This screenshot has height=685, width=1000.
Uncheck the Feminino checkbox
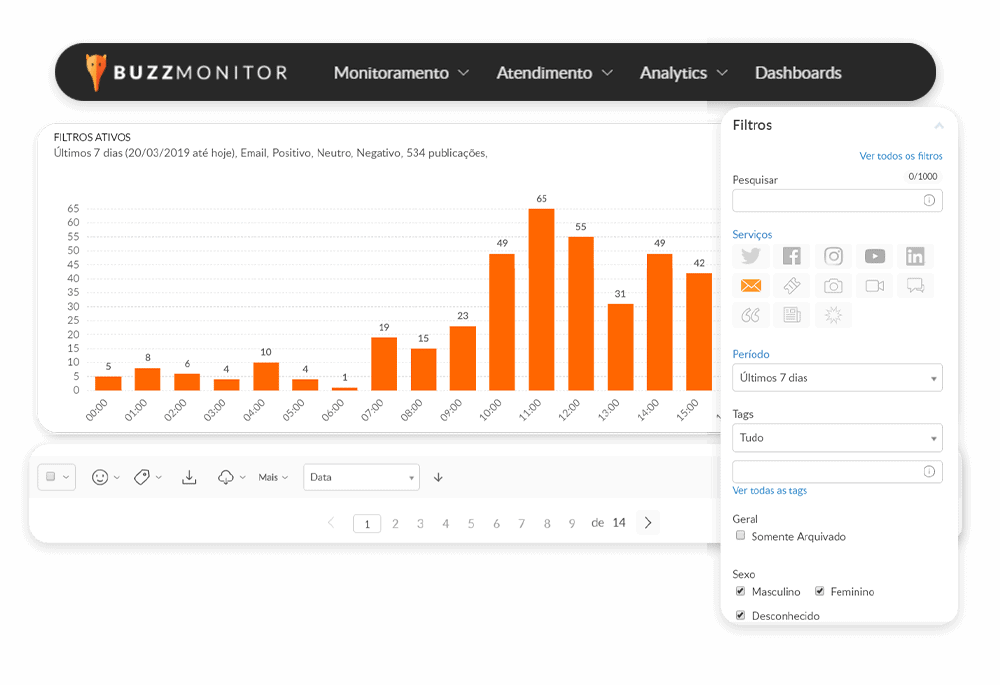pos(820,591)
